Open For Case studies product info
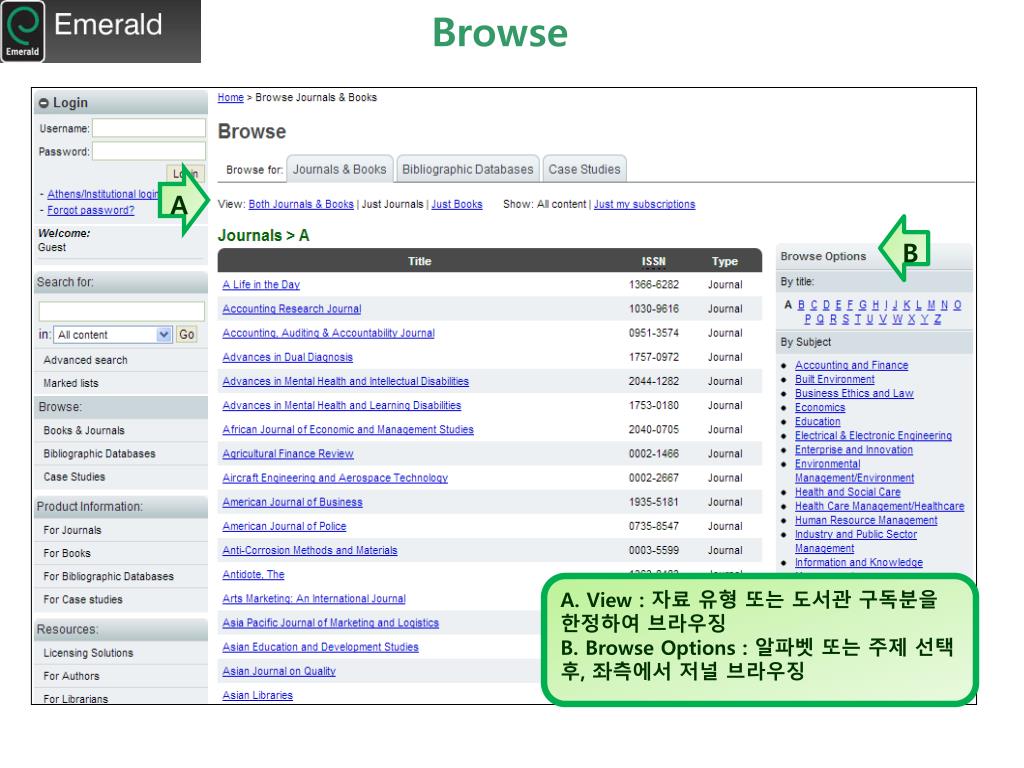 pos(83,600)
